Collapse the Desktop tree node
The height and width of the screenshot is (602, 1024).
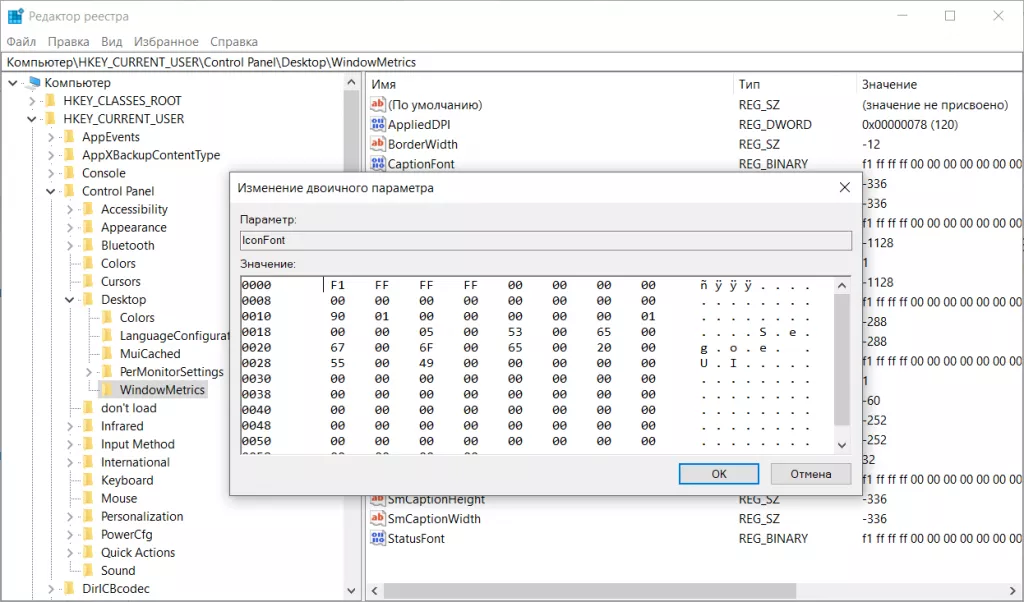(x=70, y=300)
